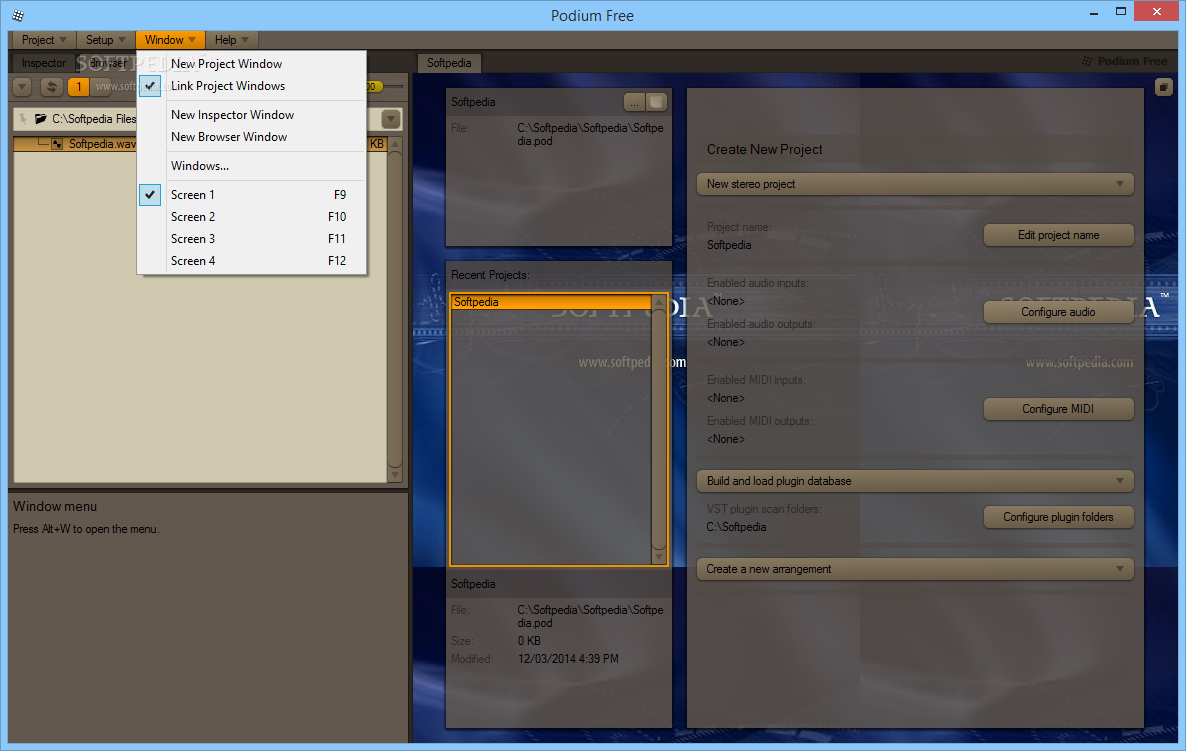Expand Create a new arrangement dropdown
The image size is (1186, 751).
pos(915,569)
